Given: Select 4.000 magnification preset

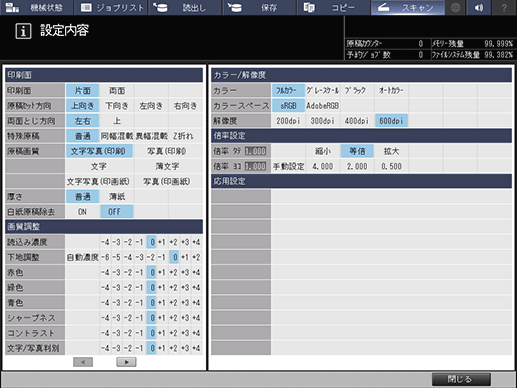Looking at the screenshot, I should 322,166.
